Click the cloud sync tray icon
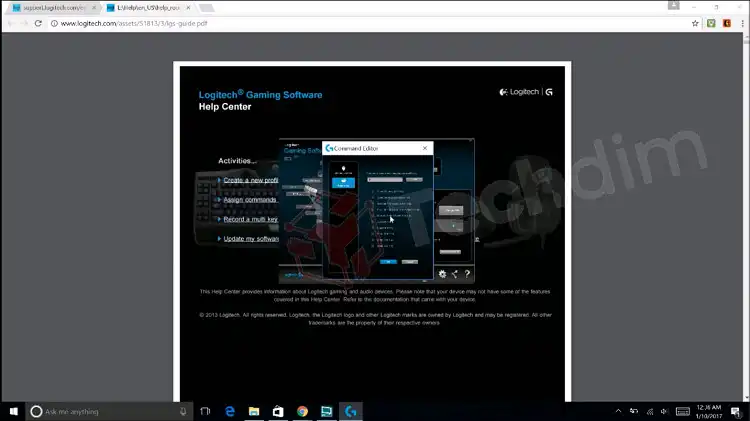The image size is (750, 421). coord(634,411)
